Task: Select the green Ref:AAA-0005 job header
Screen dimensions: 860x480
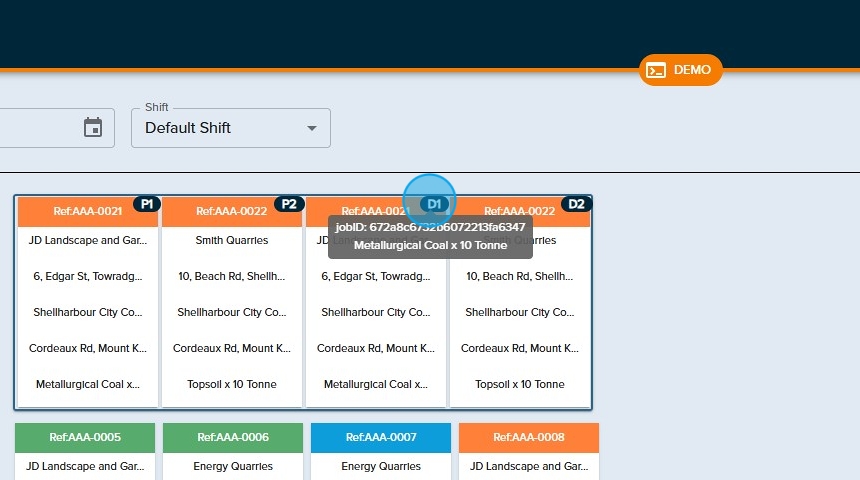Action: [x=85, y=438]
